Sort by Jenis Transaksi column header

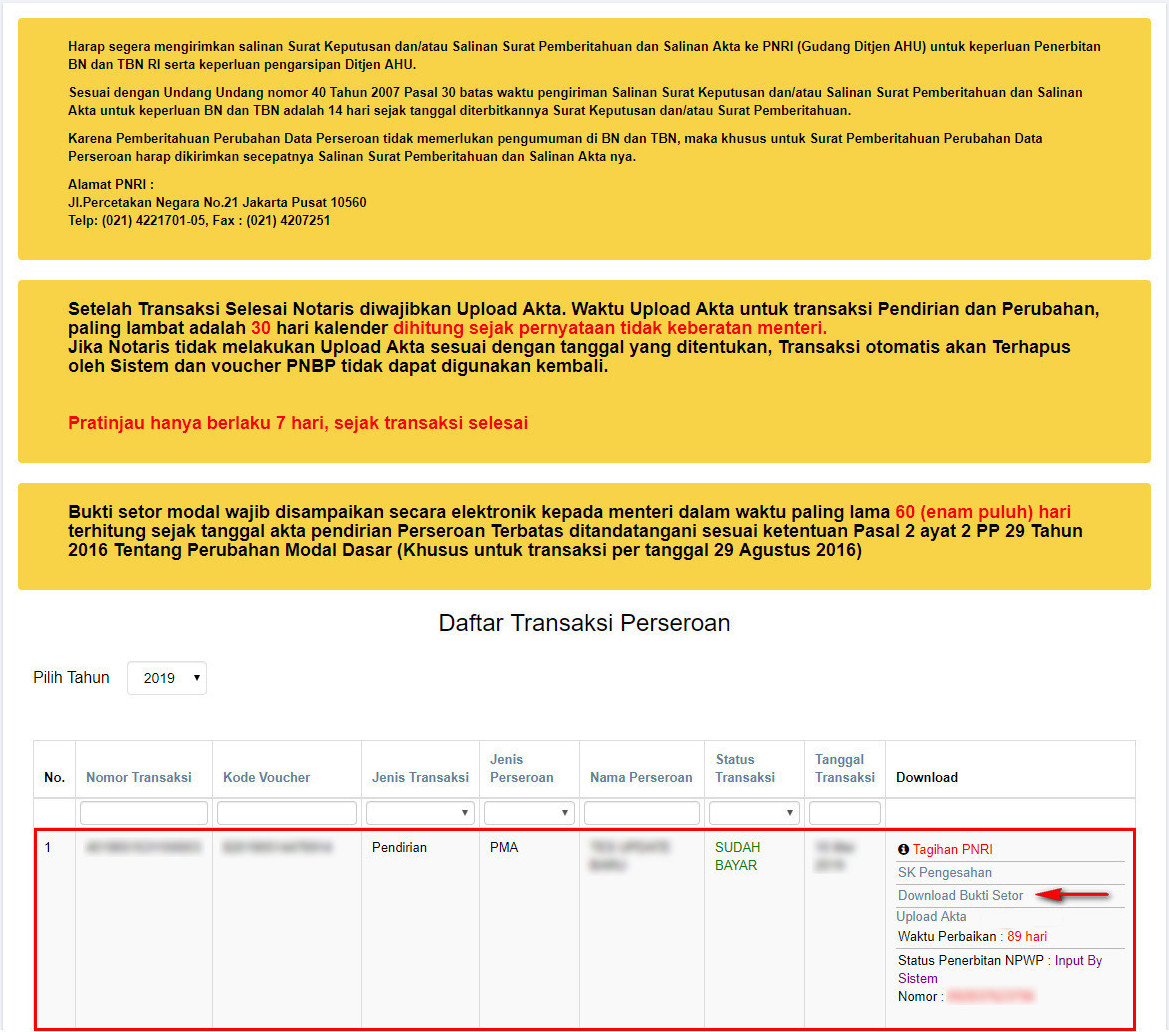420,777
